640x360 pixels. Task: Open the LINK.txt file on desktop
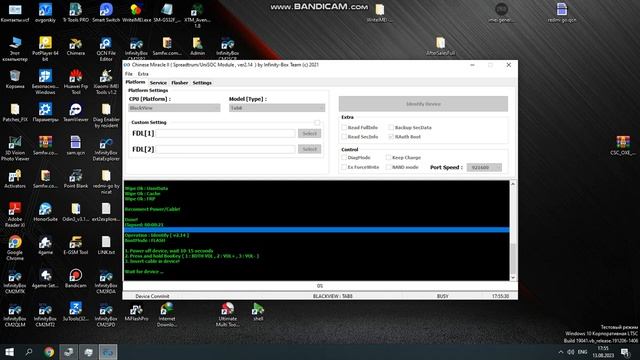tap(106, 245)
